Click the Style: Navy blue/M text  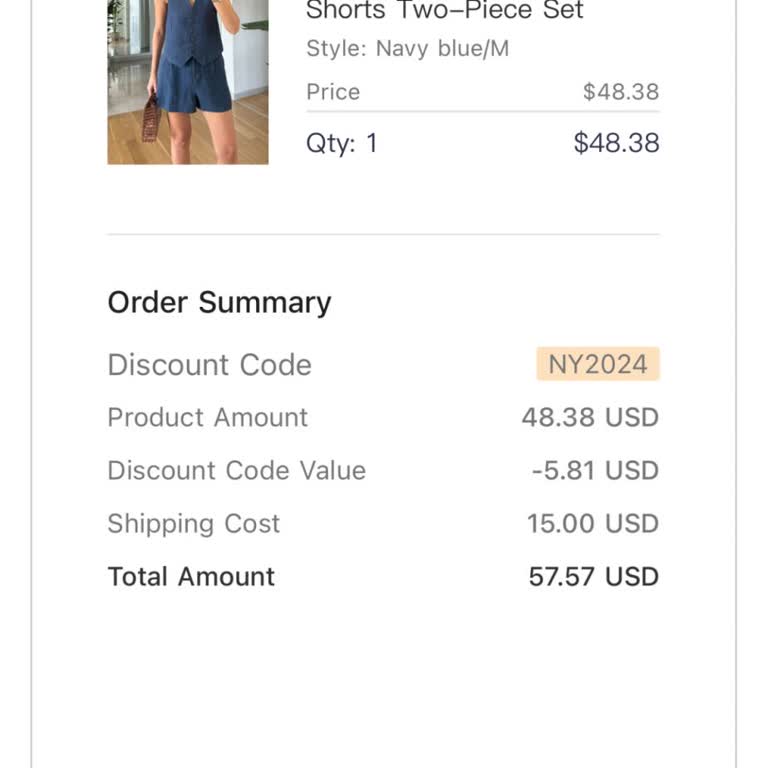(x=407, y=48)
